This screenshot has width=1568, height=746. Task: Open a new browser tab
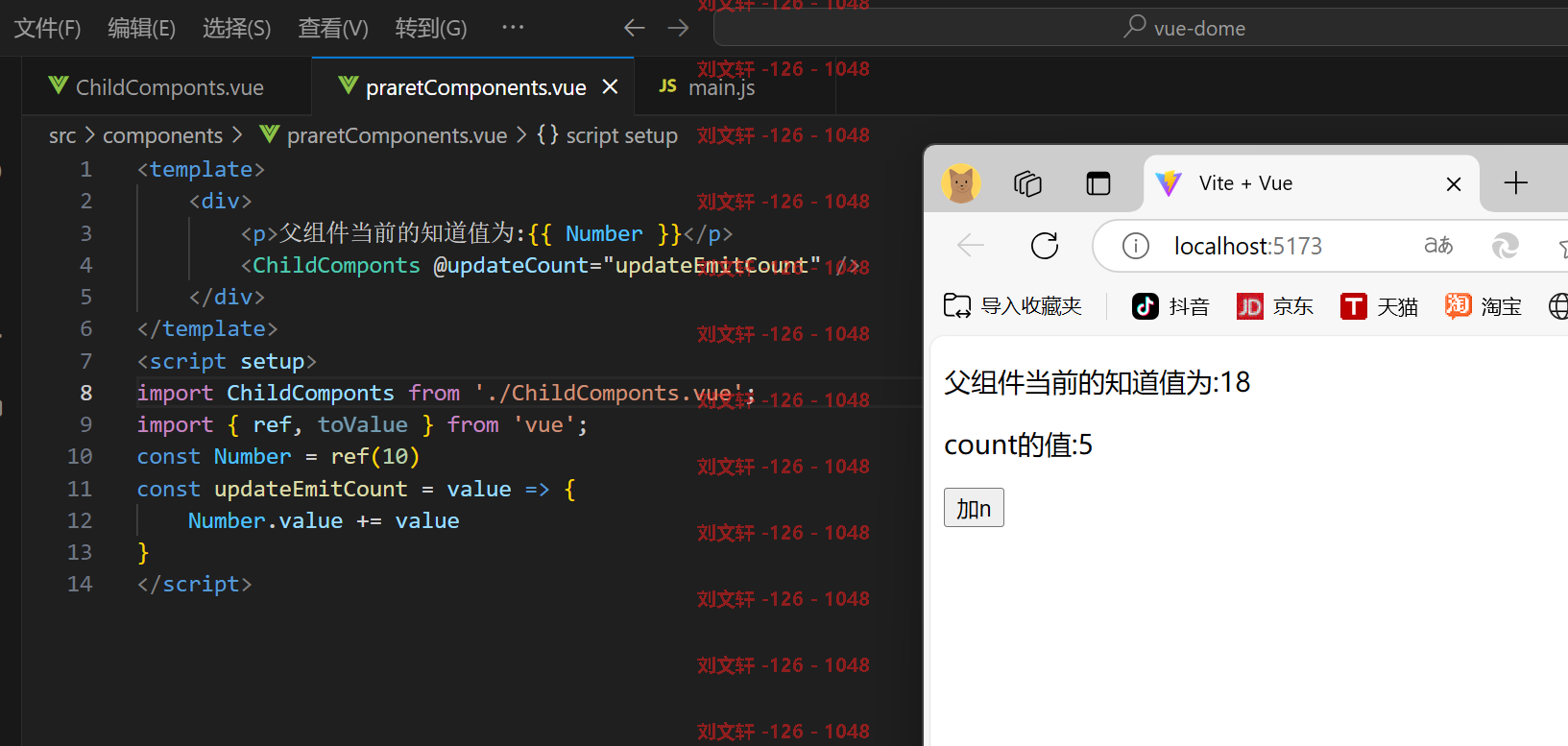click(1515, 182)
